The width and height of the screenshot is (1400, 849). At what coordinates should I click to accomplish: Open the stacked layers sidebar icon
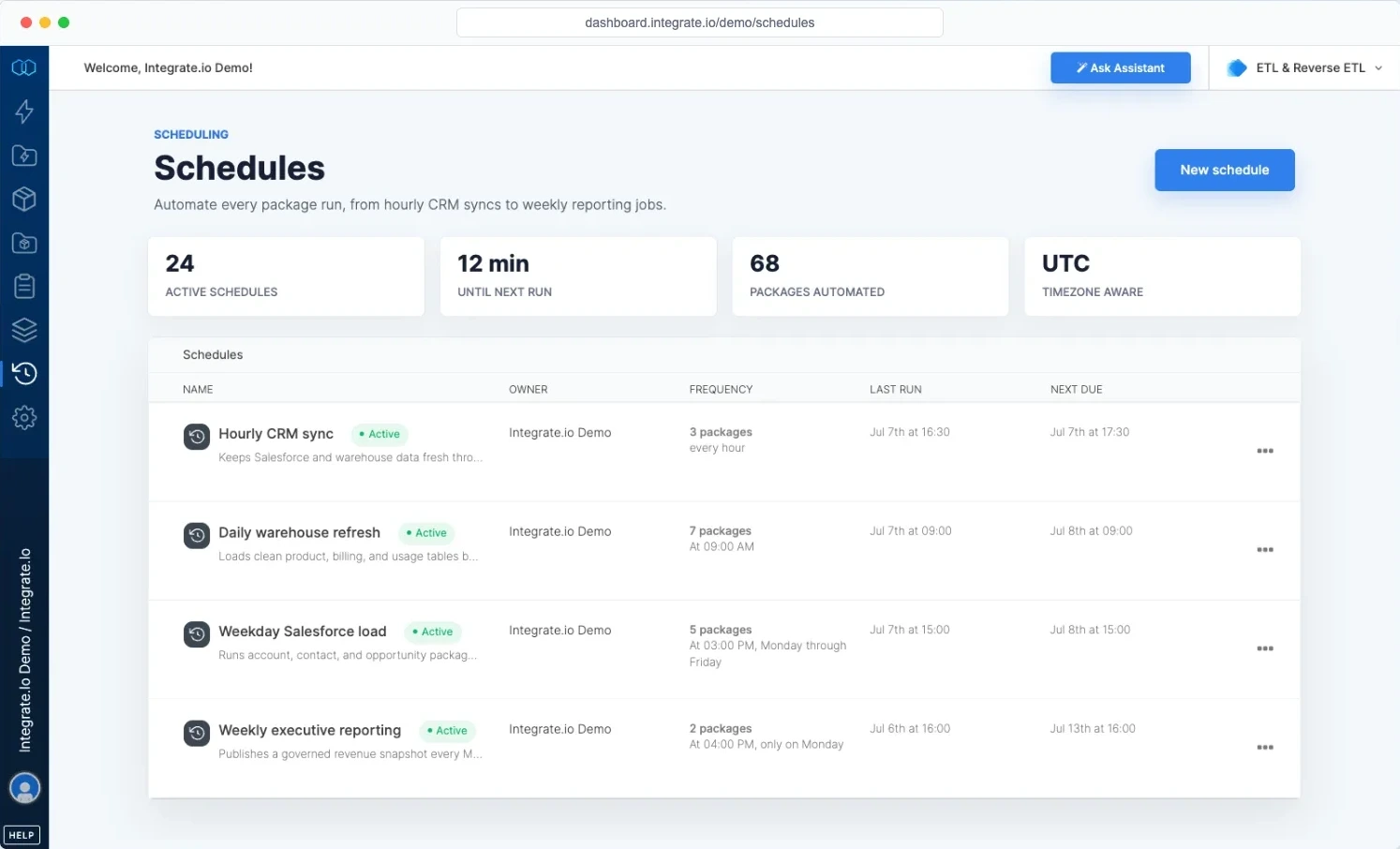[x=24, y=330]
